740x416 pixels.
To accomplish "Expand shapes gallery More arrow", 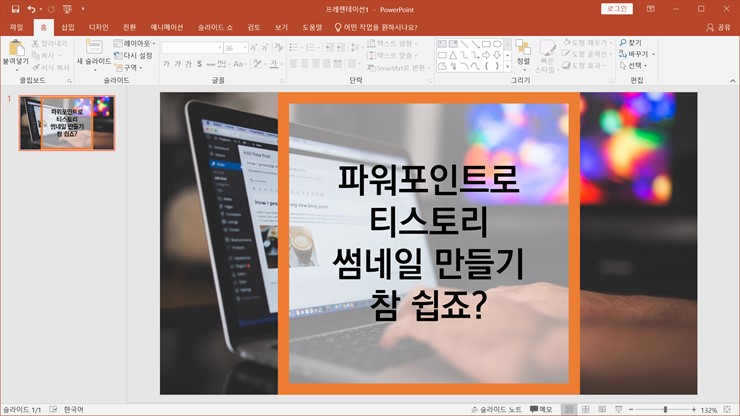I will [507, 67].
